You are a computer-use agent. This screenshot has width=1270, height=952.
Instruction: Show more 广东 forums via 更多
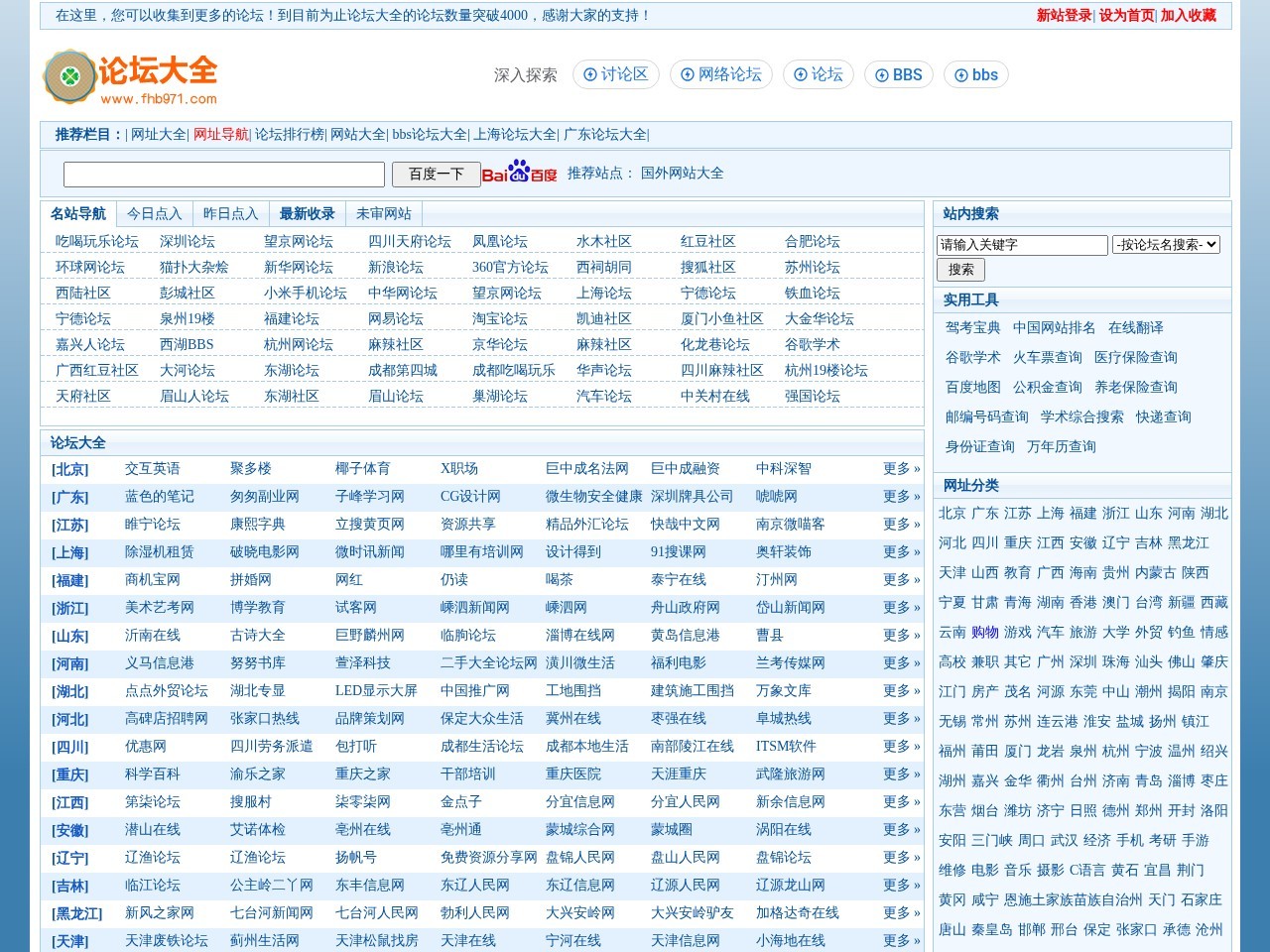click(901, 496)
